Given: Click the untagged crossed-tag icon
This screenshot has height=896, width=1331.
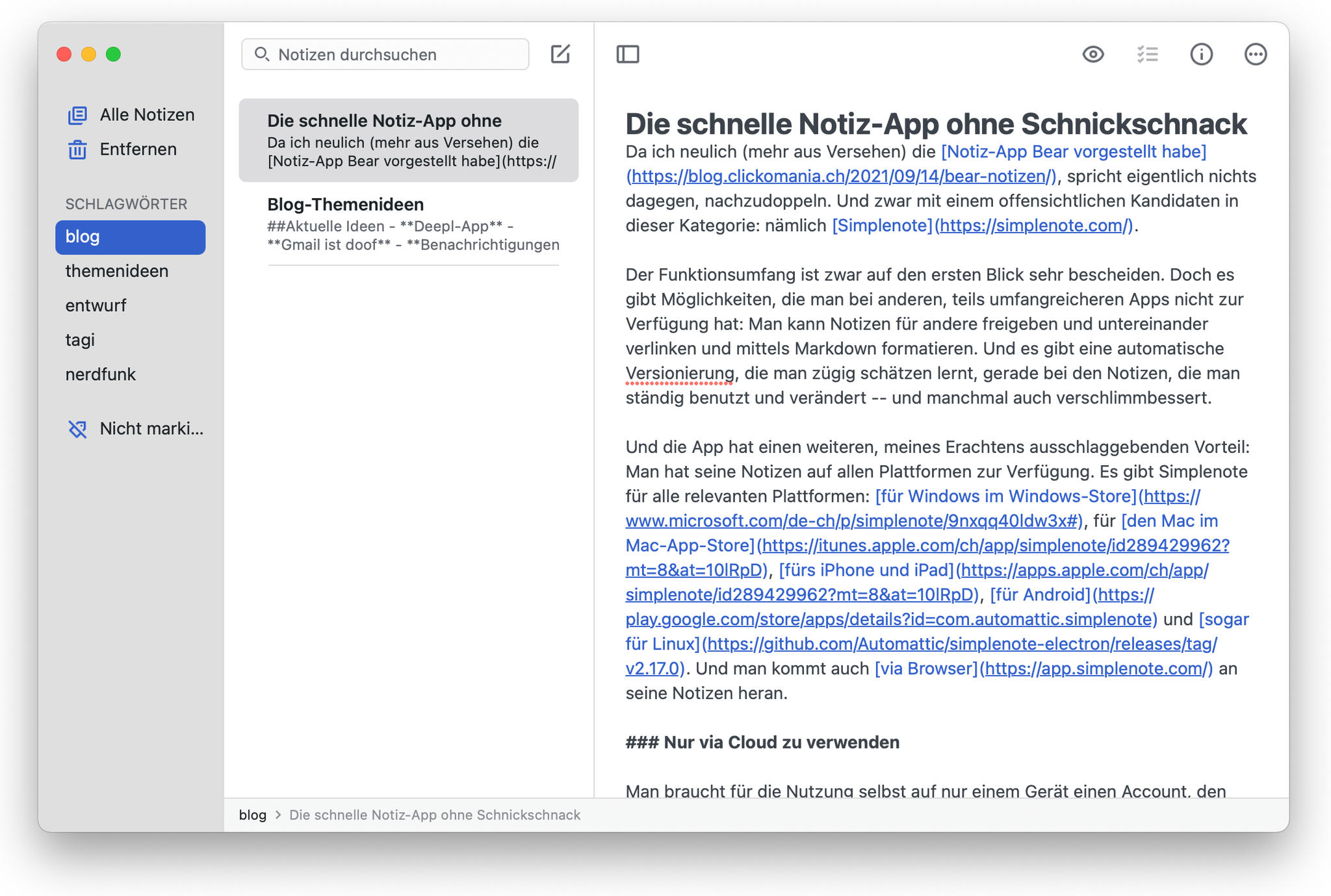Looking at the screenshot, I should (77, 429).
